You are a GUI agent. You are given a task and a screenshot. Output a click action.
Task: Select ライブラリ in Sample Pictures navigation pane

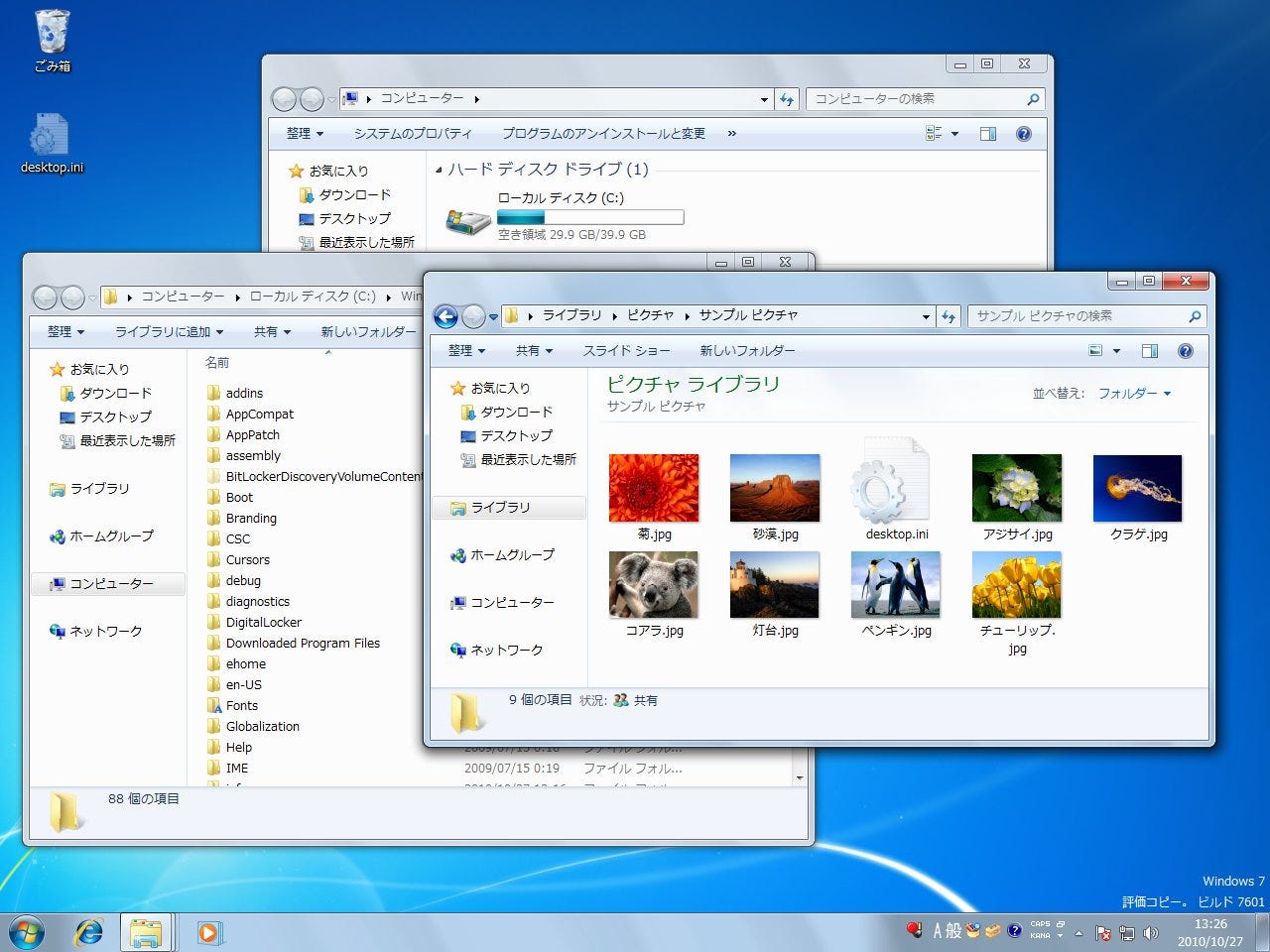click(500, 507)
